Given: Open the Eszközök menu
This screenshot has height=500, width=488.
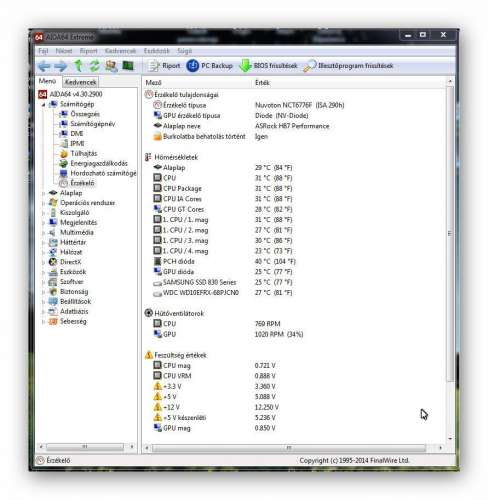Looking at the screenshot, I should coord(157,51).
